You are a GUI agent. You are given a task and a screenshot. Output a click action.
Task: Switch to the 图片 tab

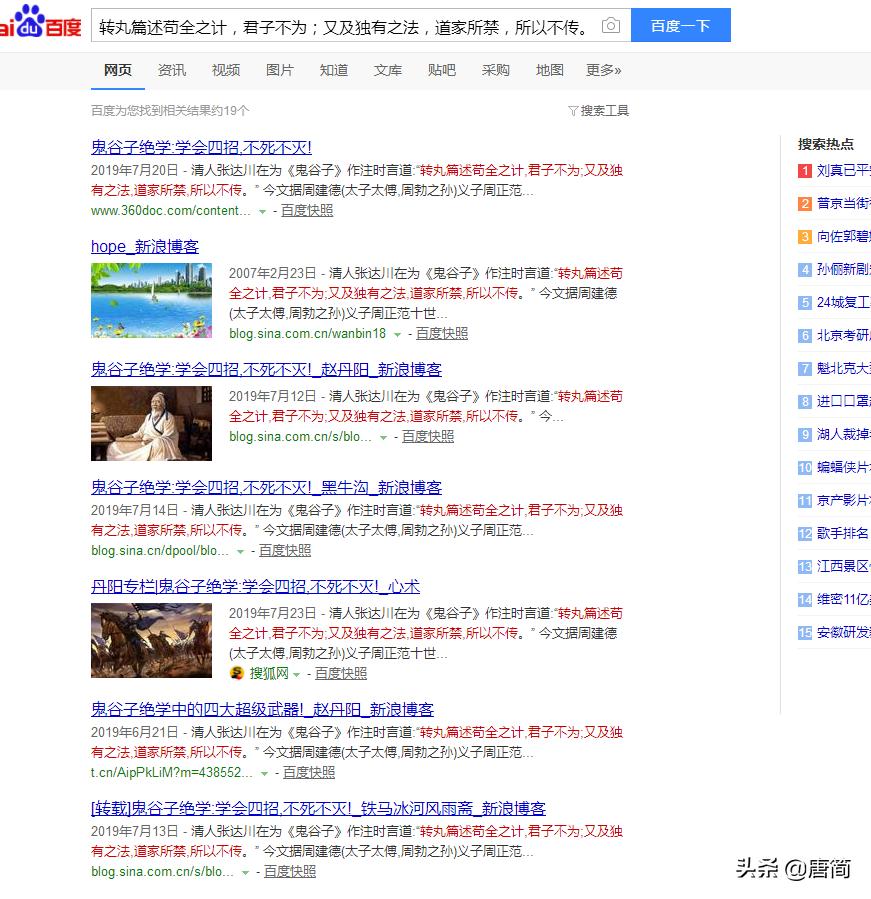point(280,70)
